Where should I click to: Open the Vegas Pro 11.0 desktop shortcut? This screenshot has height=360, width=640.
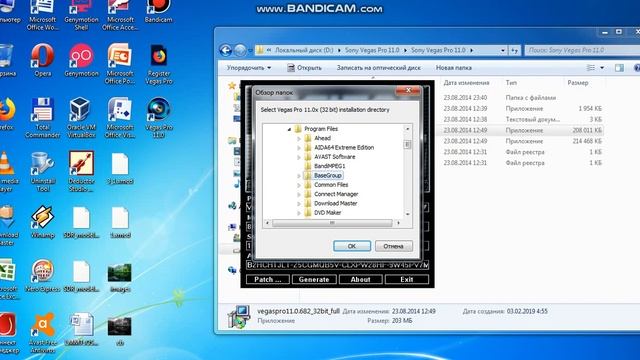coord(158,118)
